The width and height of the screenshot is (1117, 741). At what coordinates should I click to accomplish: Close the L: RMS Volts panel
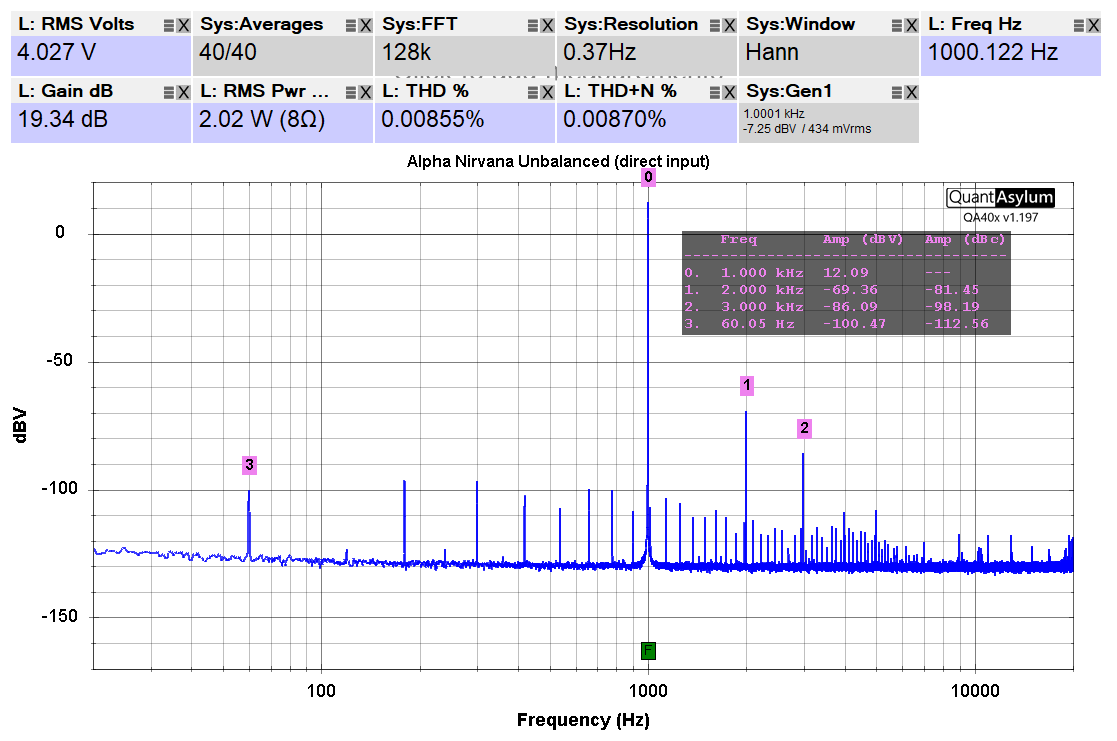coord(183,26)
